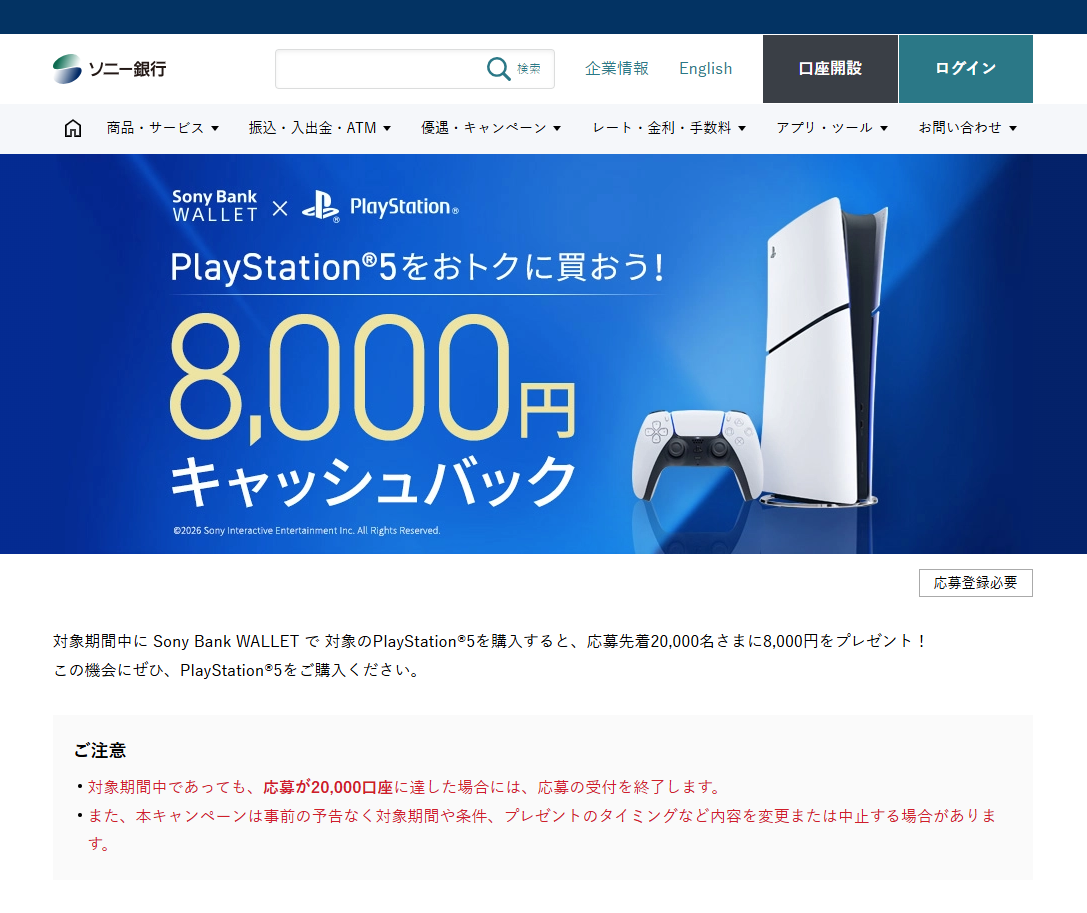The width and height of the screenshot is (1087, 913).
Task: Click the DualSense controller image
Action: tap(697, 455)
